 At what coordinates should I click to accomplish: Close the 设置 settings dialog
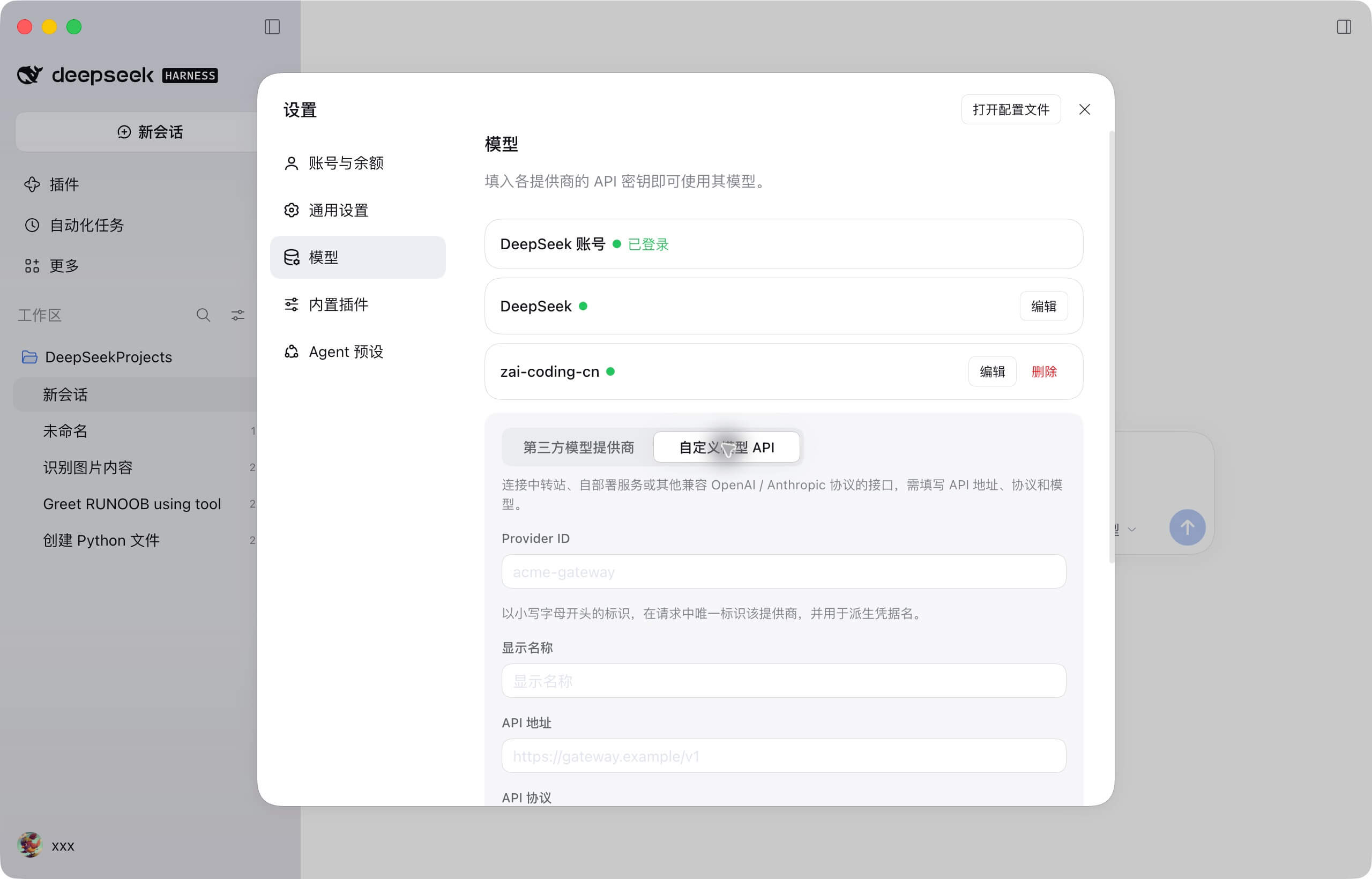point(1084,109)
